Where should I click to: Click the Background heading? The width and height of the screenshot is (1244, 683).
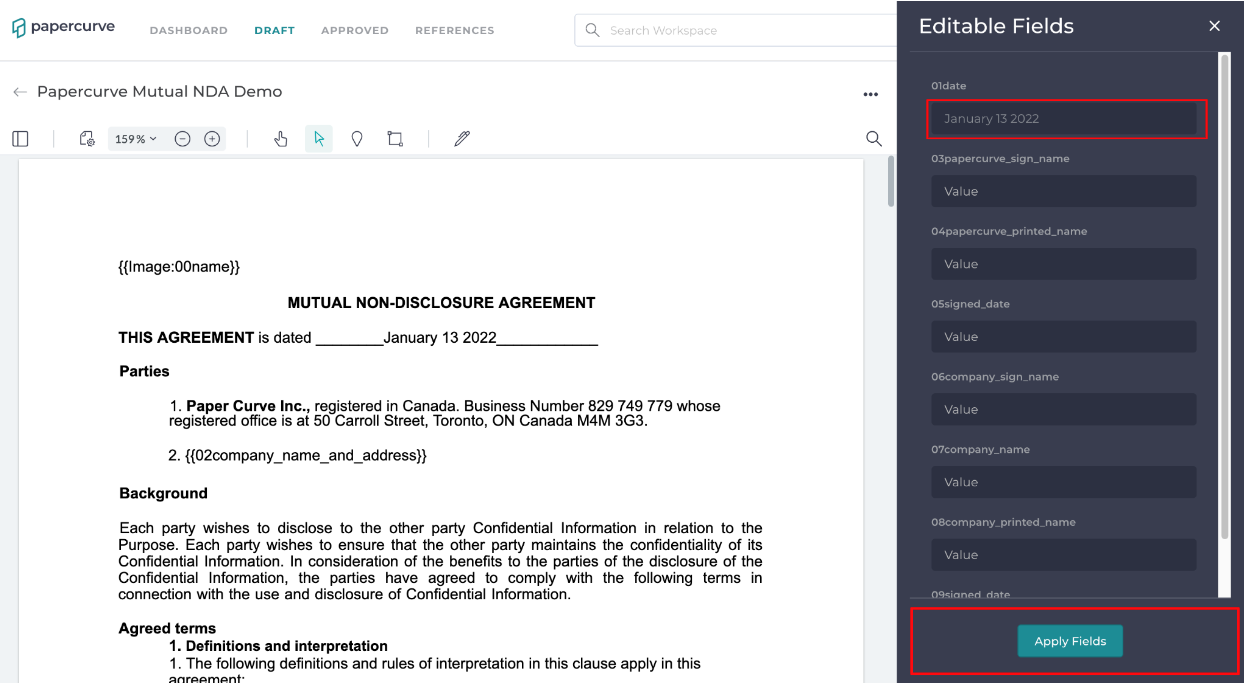click(163, 494)
